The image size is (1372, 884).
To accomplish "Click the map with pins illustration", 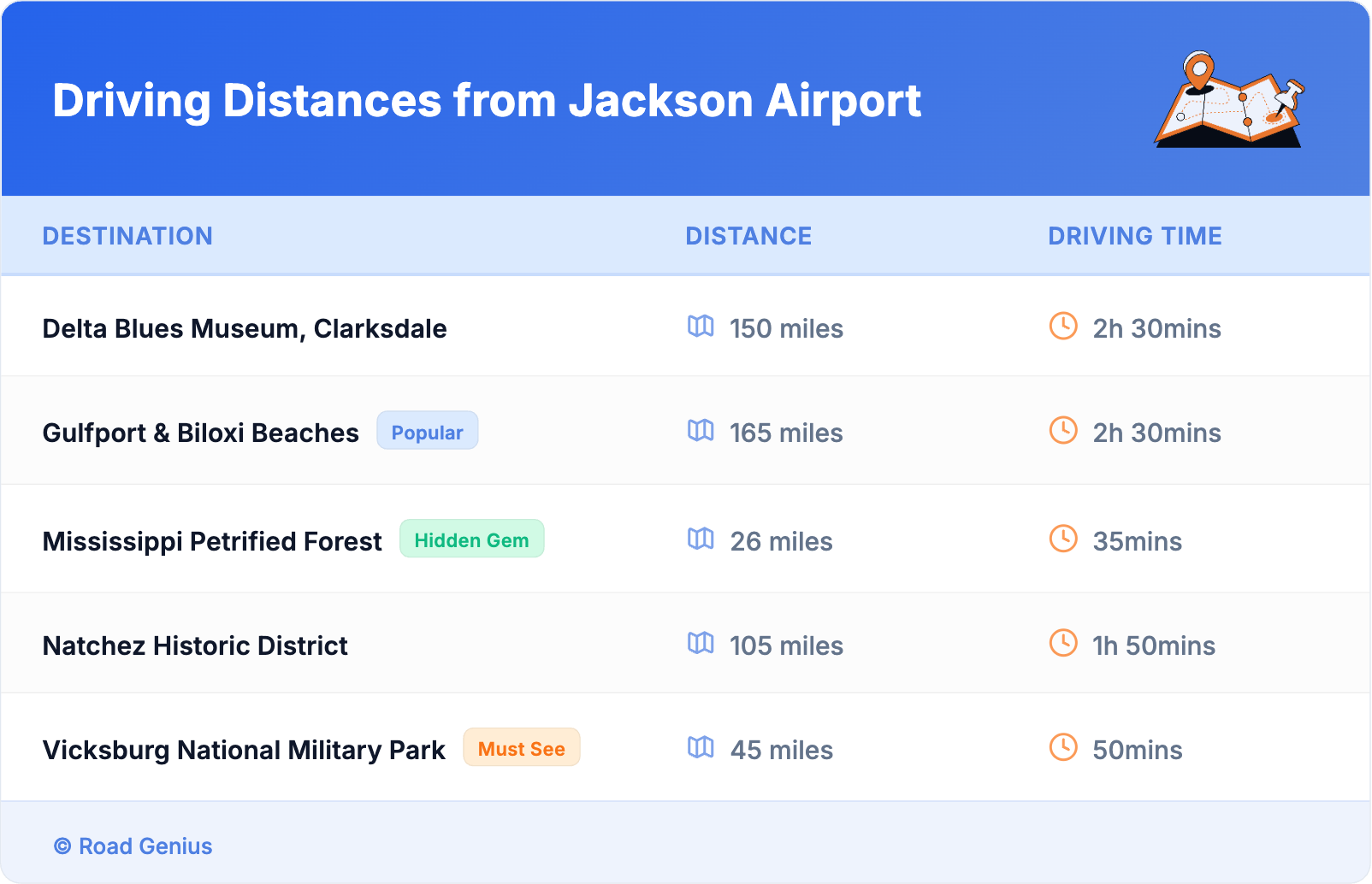I will click(1229, 100).
